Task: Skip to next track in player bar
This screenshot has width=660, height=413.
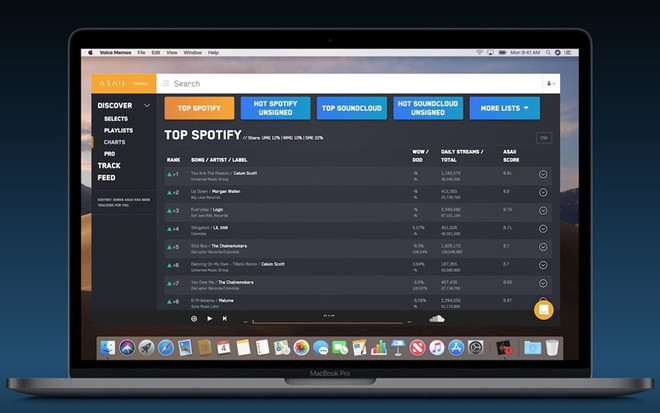Action: click(x=224, y=318)
